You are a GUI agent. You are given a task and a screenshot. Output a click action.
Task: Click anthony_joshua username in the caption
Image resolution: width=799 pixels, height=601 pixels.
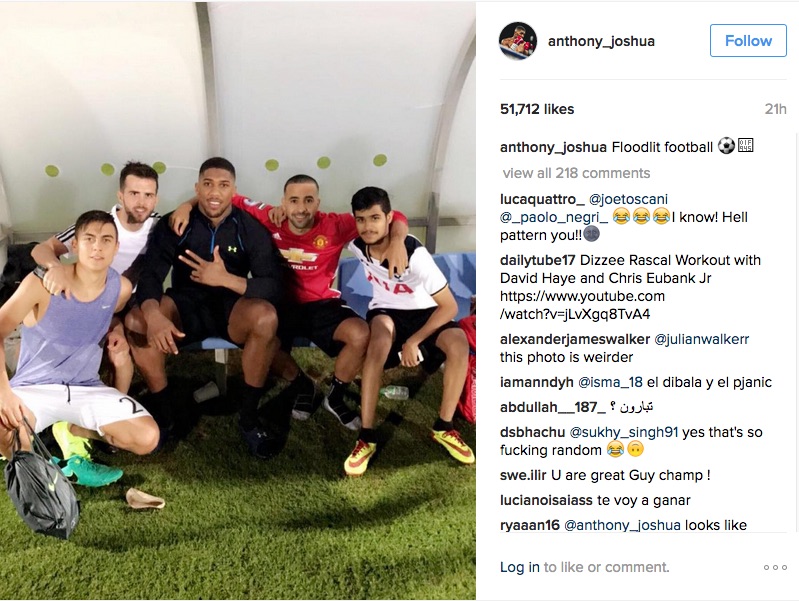tap(553, 147)
